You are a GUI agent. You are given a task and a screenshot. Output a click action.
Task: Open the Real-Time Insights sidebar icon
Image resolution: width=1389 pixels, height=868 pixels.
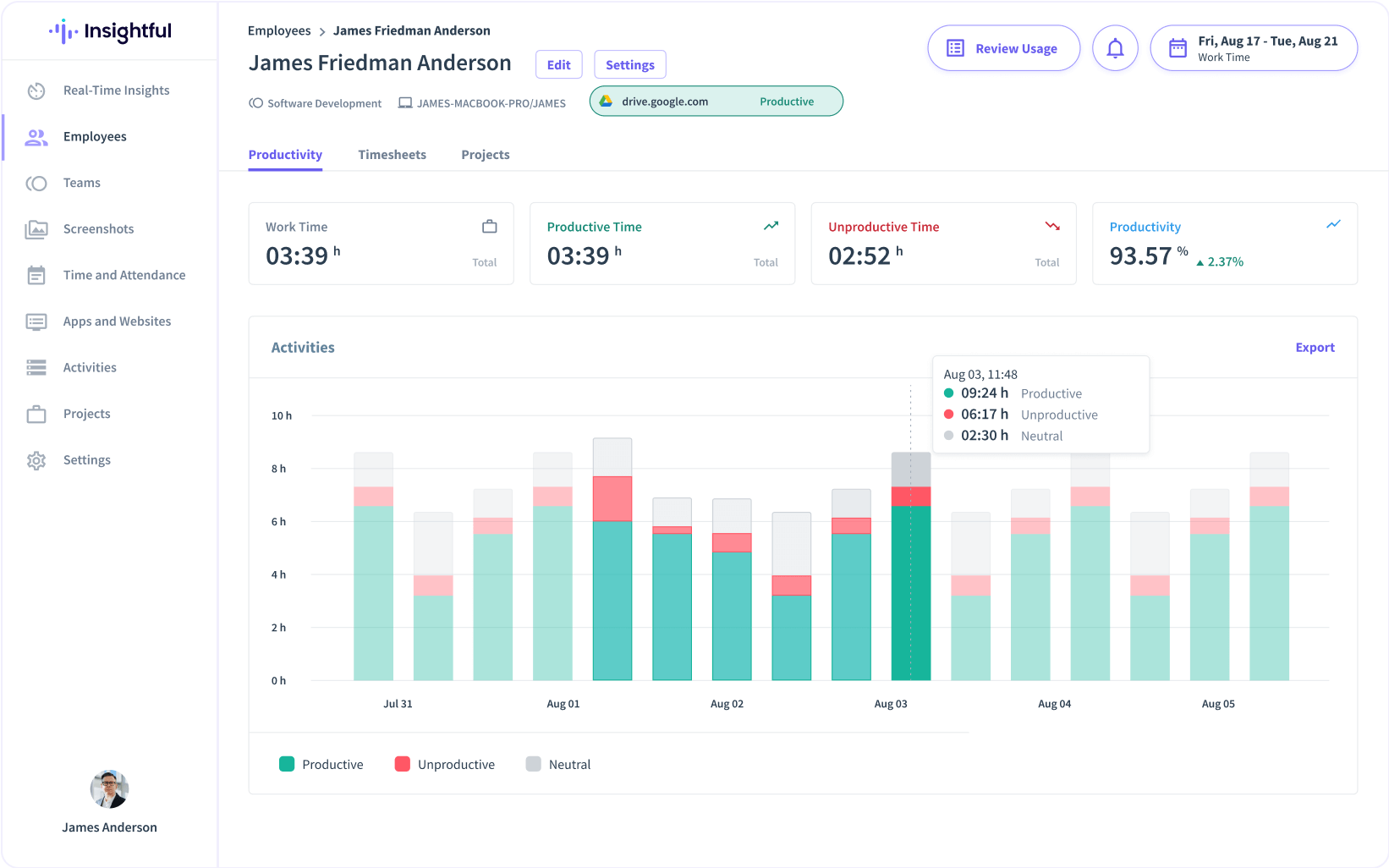click(37, 90)
